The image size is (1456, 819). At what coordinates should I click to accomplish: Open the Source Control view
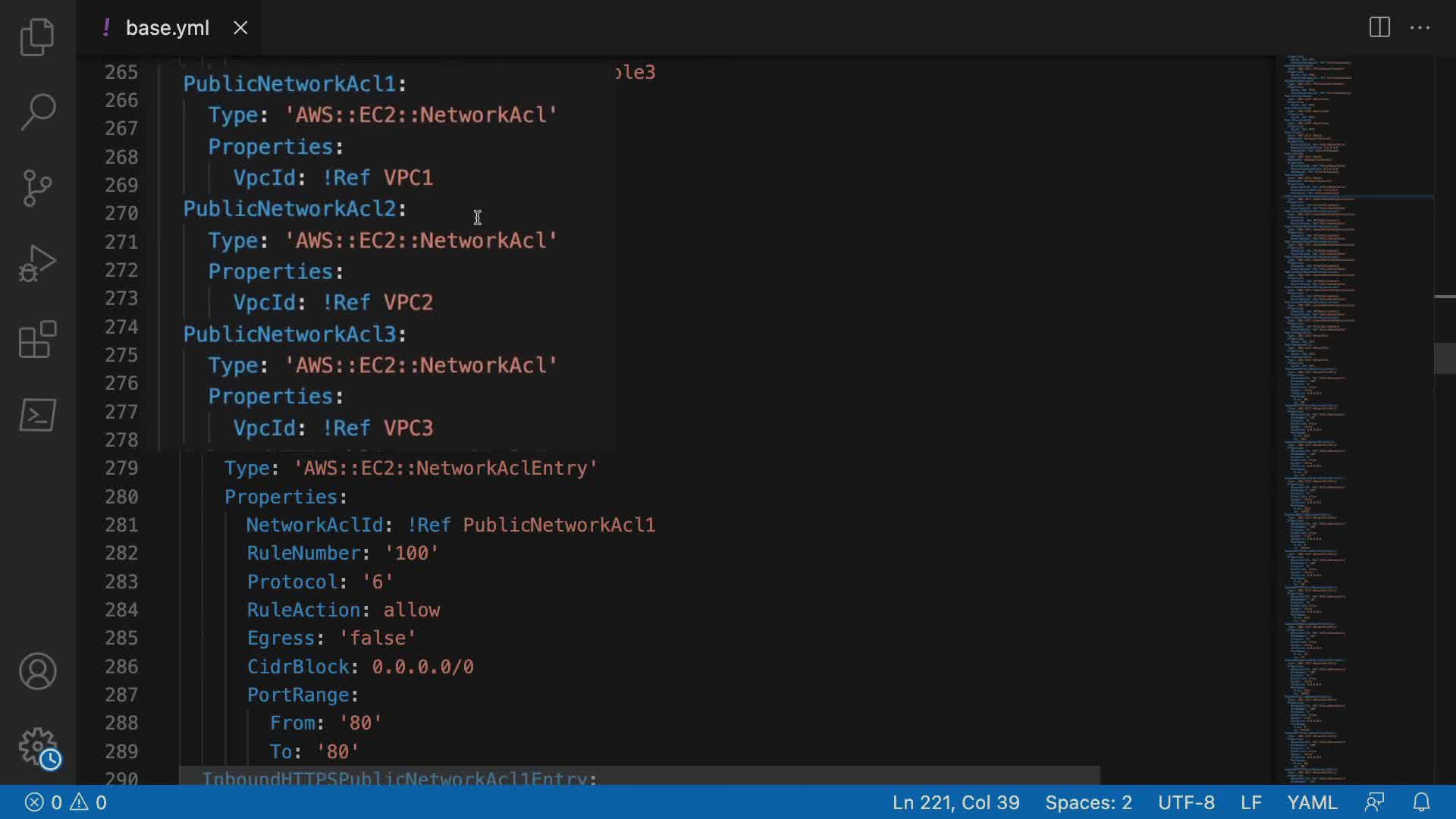pyautogui.click(x=37, y=187)
